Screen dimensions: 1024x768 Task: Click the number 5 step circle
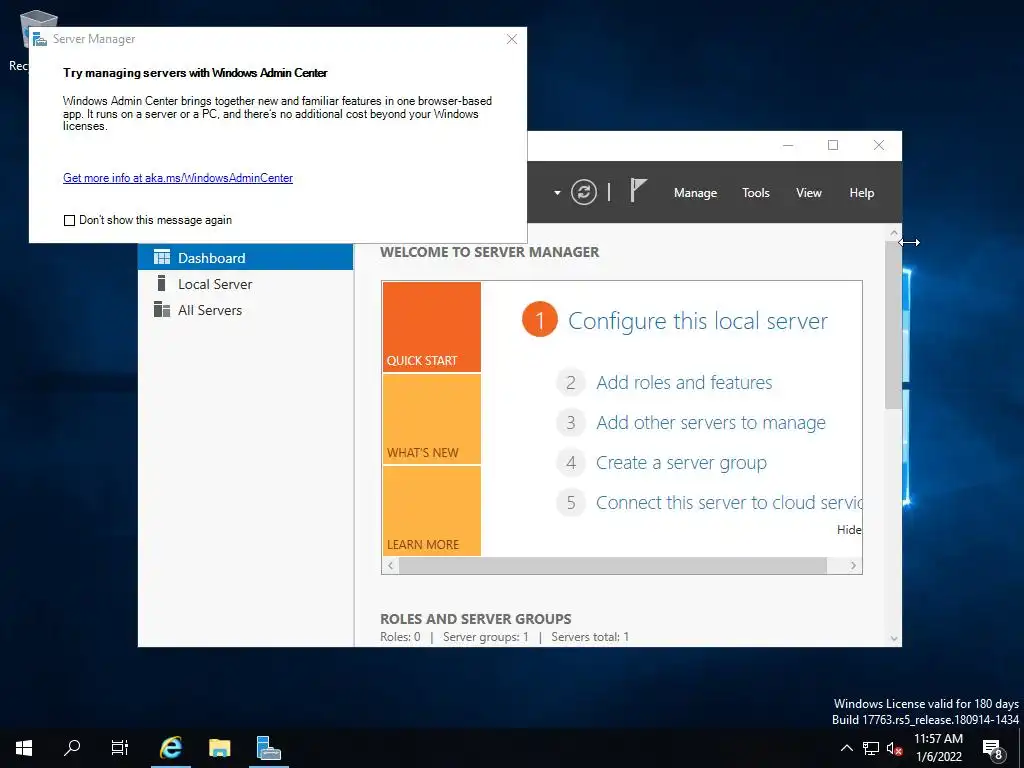pyautogui.click(x=571, y=502)
